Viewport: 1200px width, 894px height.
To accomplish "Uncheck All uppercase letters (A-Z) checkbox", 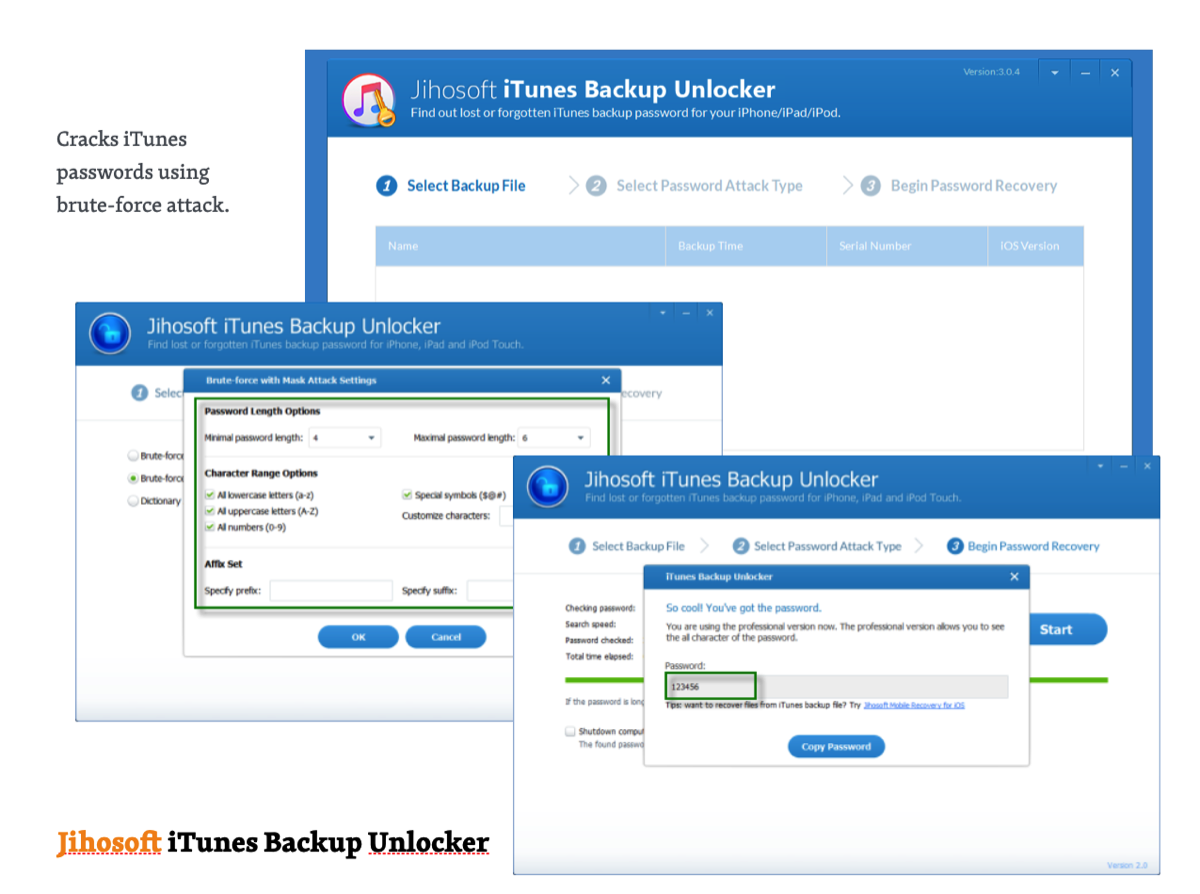I will pos(210,511).
